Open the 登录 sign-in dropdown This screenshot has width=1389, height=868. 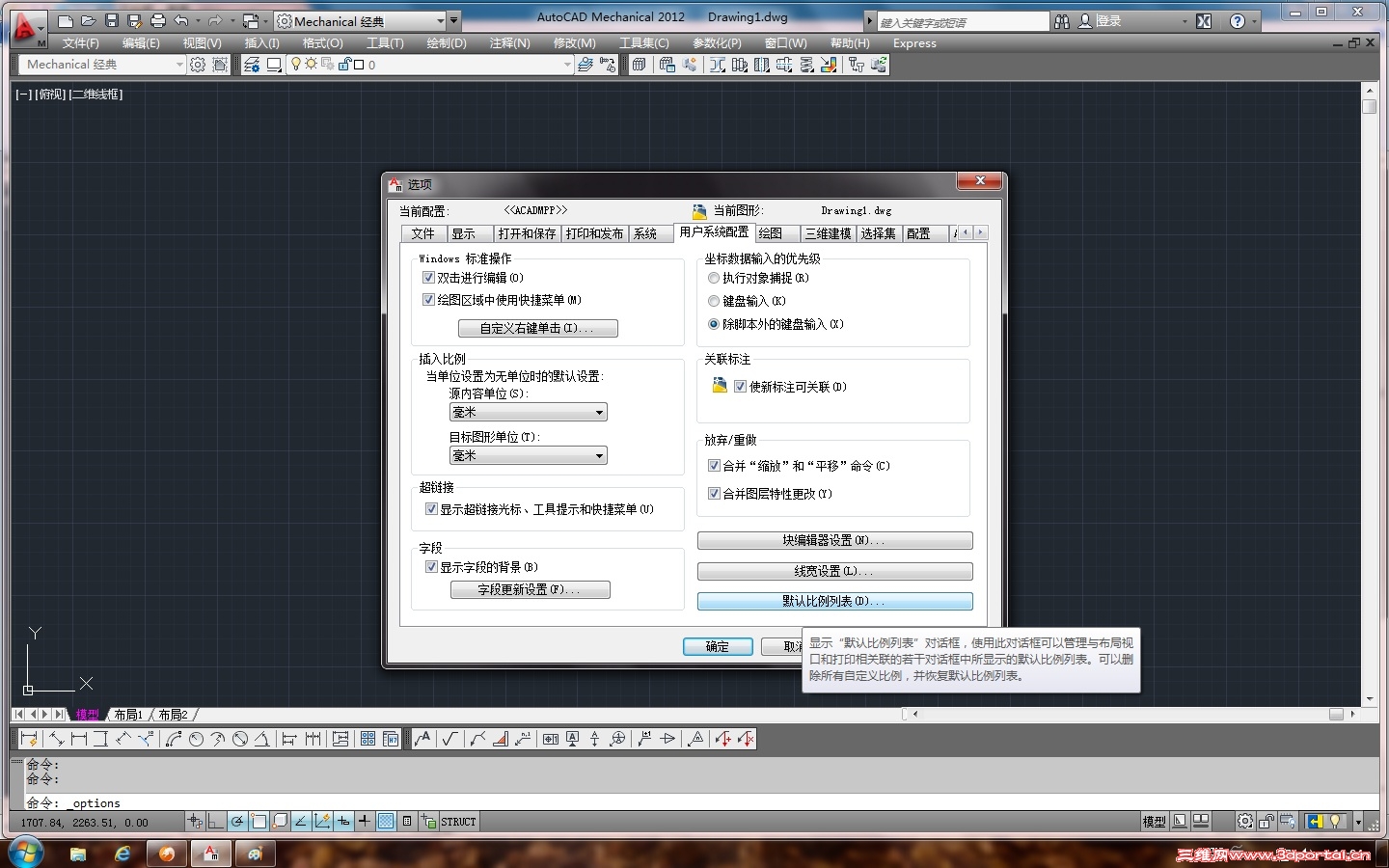(x=1185, y=20)
